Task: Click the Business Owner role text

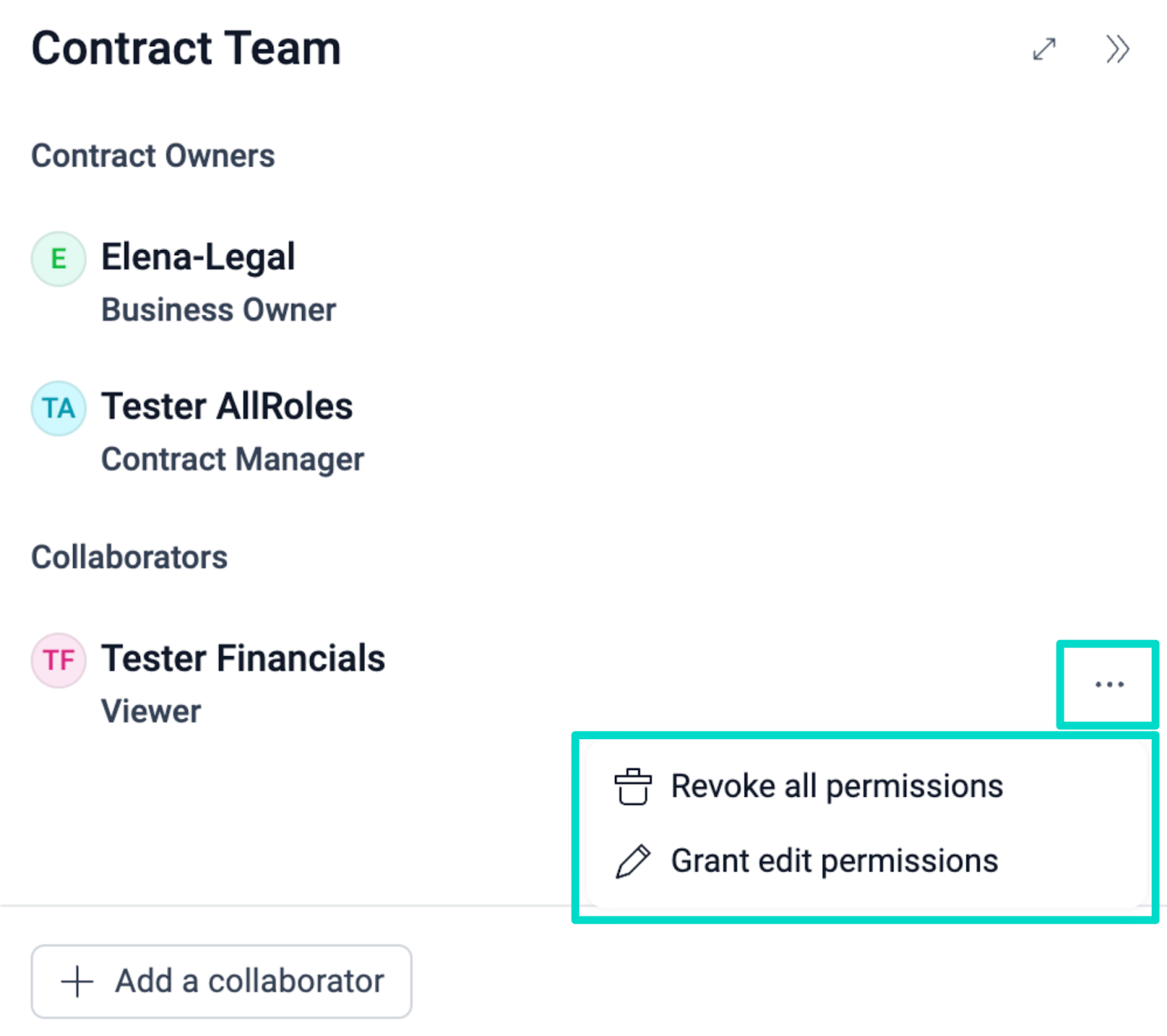Action: click(218, 310)
